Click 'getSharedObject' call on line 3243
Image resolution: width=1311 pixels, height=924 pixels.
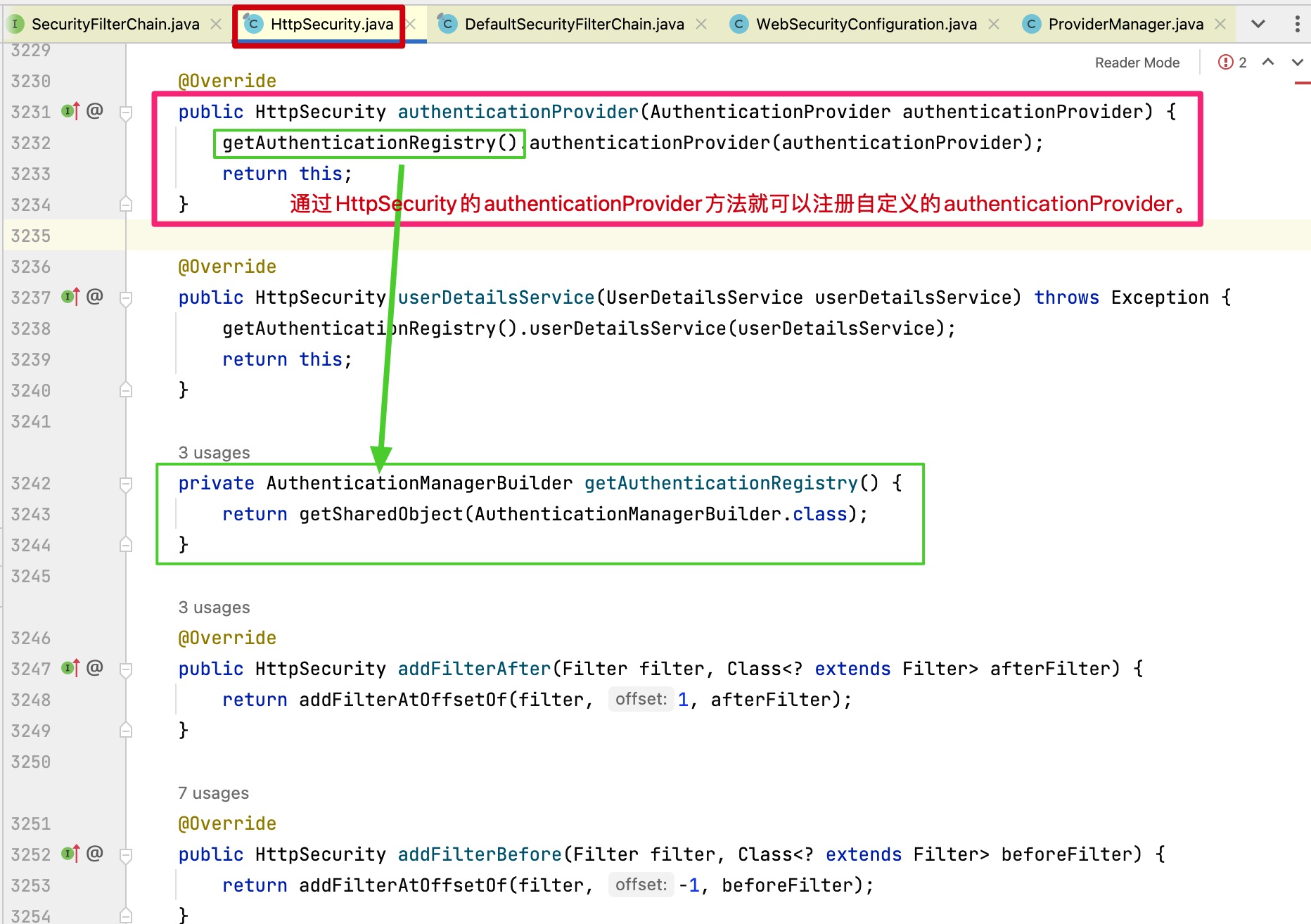[x=381, y=514]
